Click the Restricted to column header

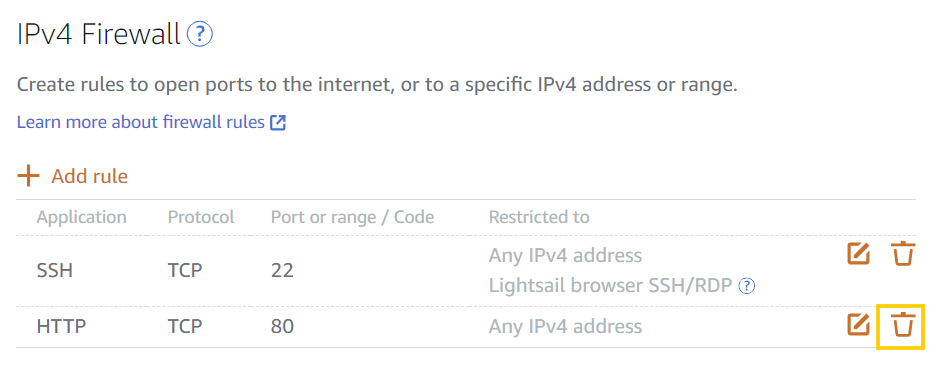[539, 217]
